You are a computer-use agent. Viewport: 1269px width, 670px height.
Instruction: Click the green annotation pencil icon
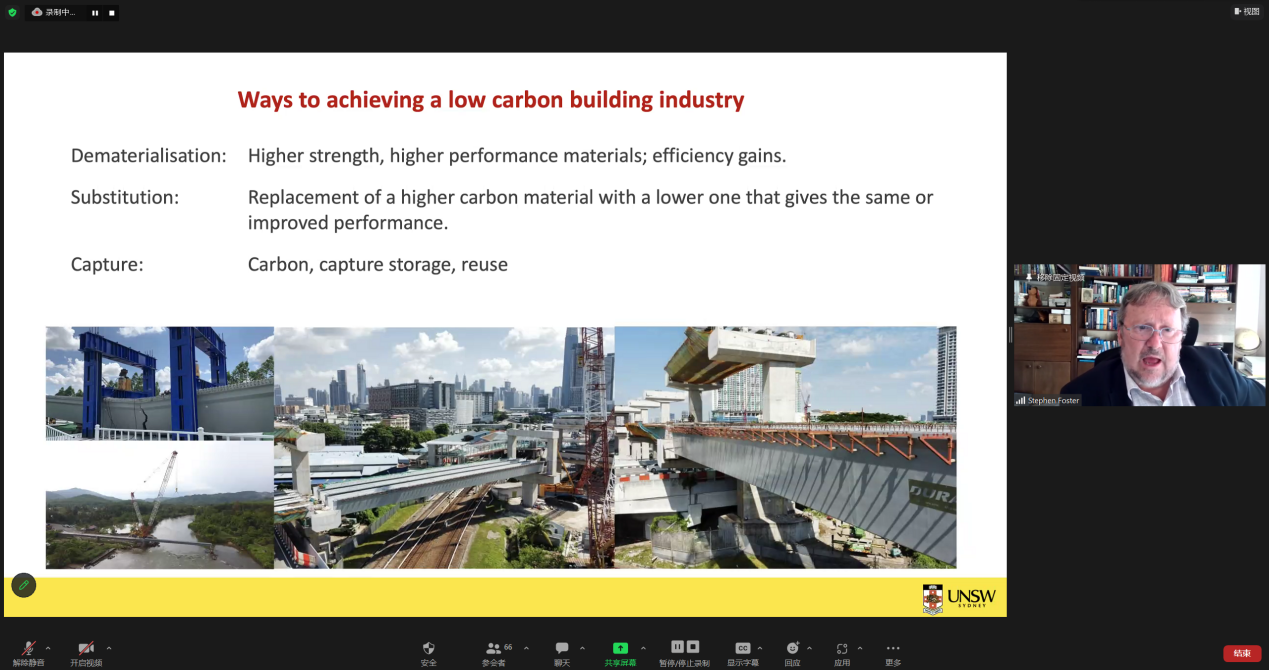[x=24, y=585]
